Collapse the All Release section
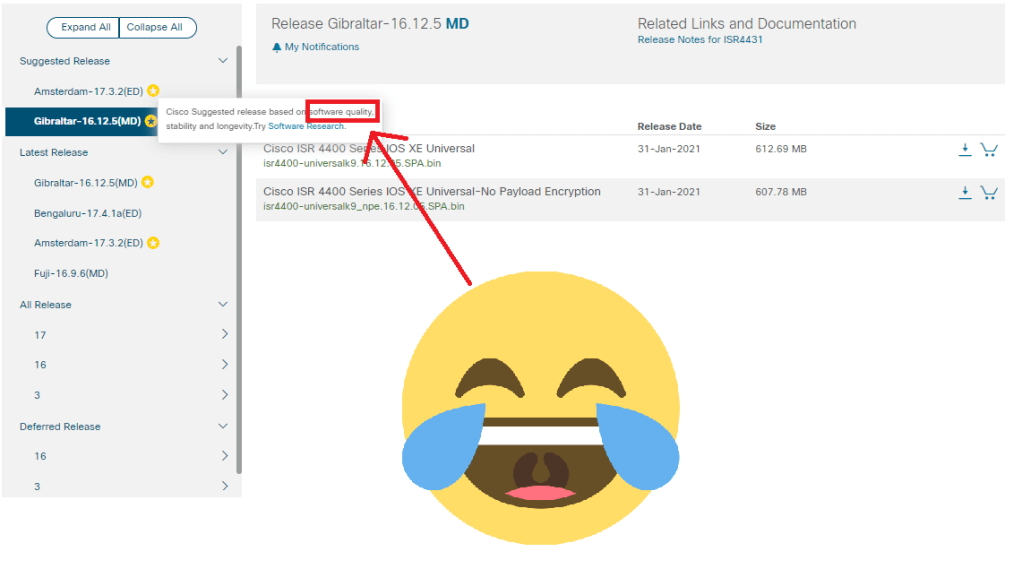The image size is (1022, 586). (223, 304)
